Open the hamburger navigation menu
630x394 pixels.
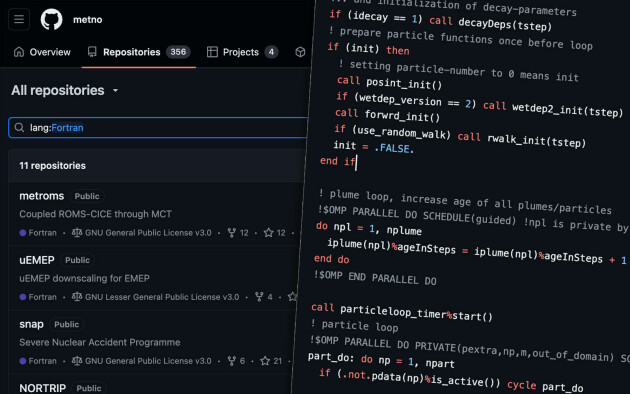coord(19,19)
